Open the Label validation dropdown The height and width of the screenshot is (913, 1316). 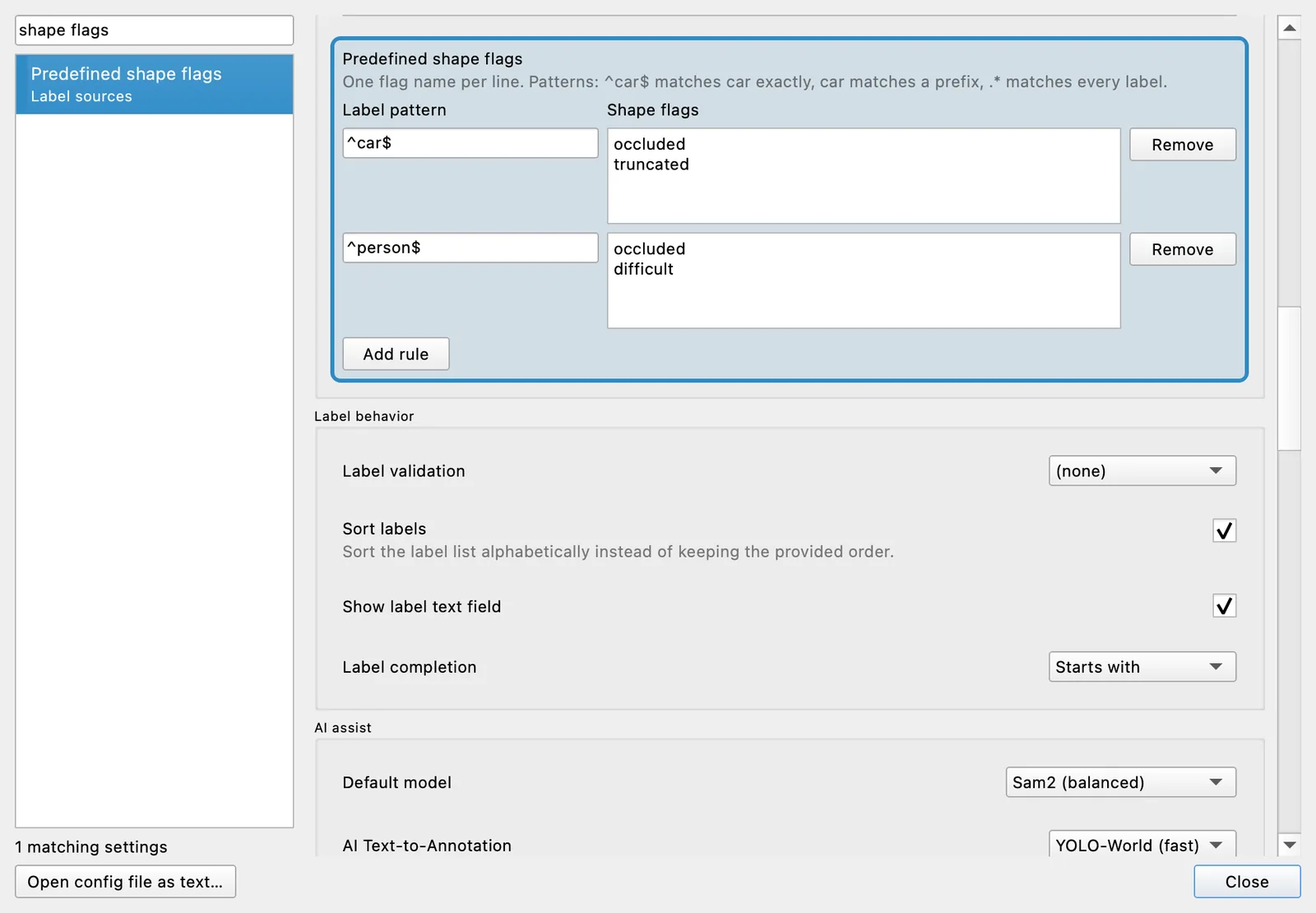coord(1142,470)
